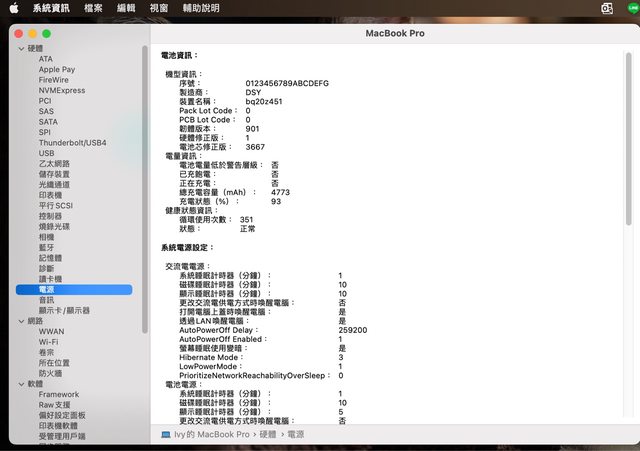Image resolution: width=640 pixels, height=451 pixels.
Task: Select WWAN in the sidebar
Action: (x=51, y=331)
